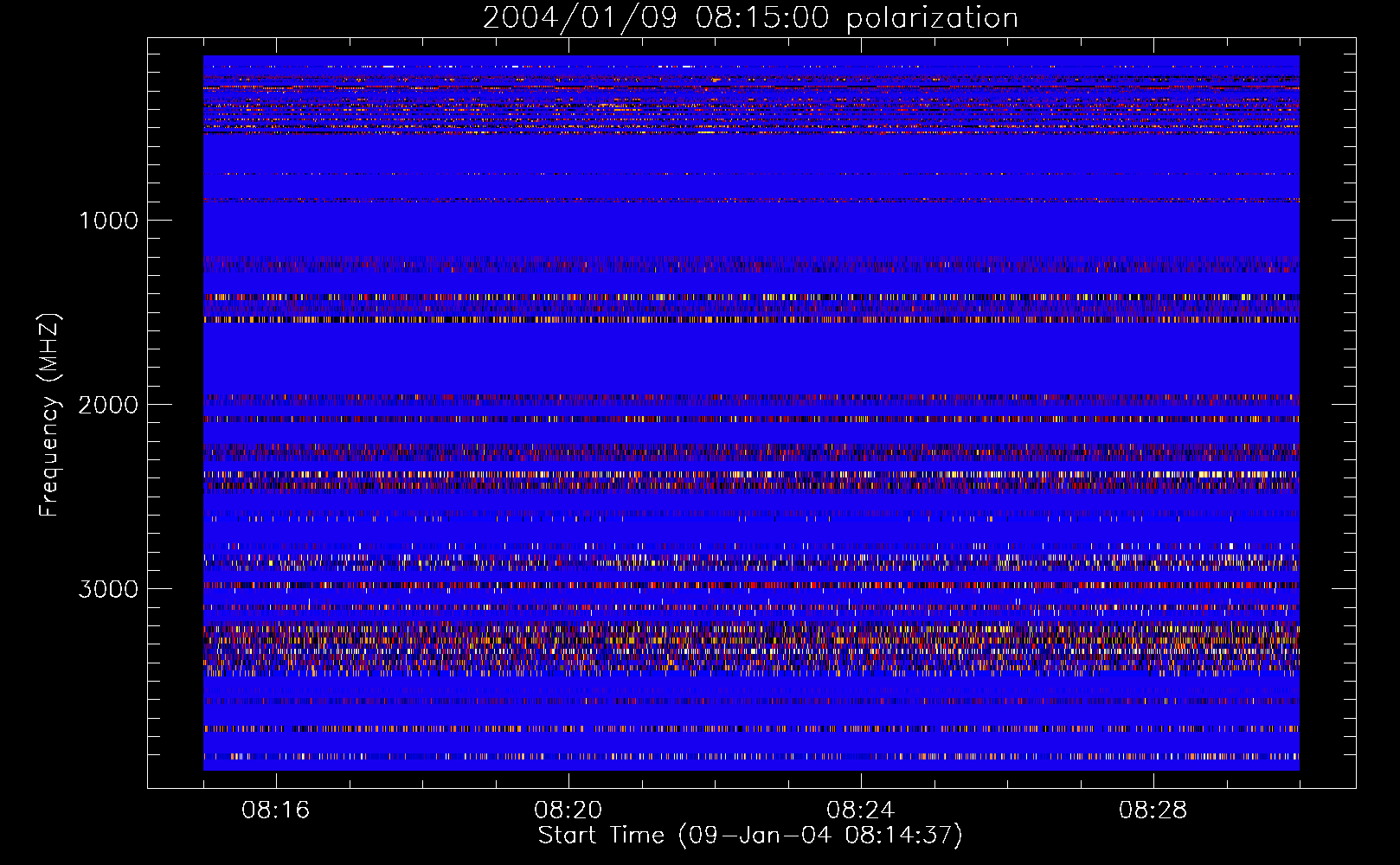Click the 08:28 time tick label
Image resolution: width=1400 pixels, height=865 pixels.
click(1153, 811)
